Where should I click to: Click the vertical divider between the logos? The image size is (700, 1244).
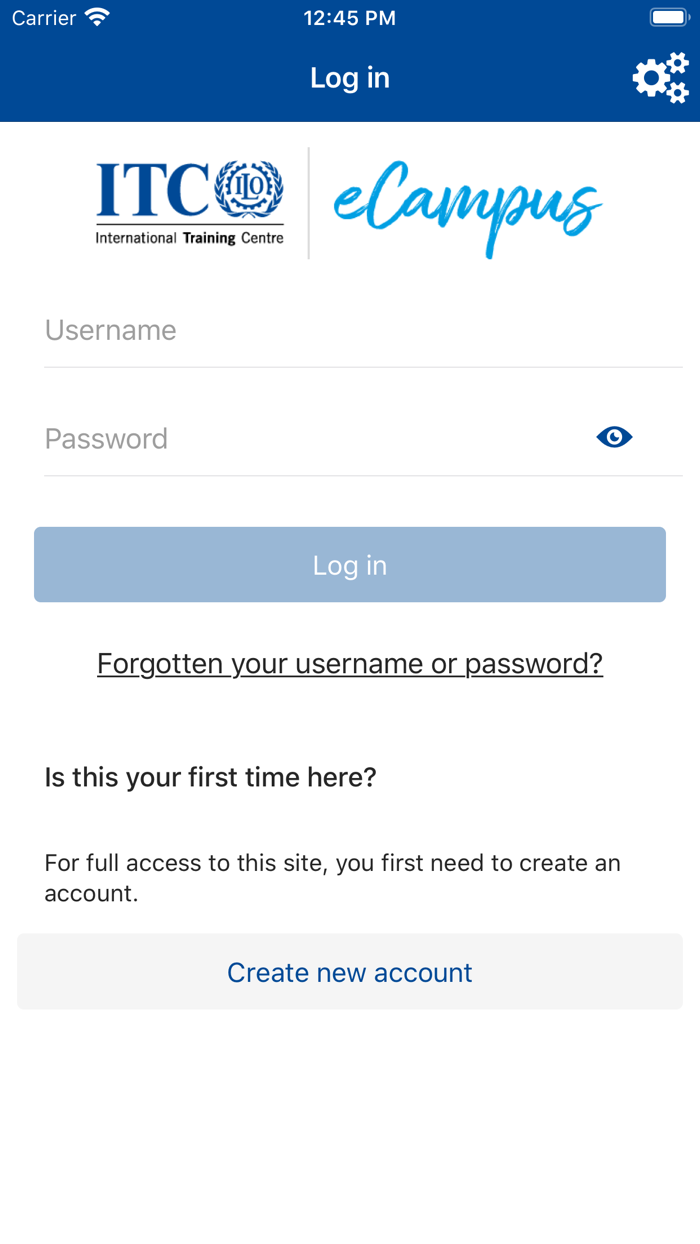[308, 203]
